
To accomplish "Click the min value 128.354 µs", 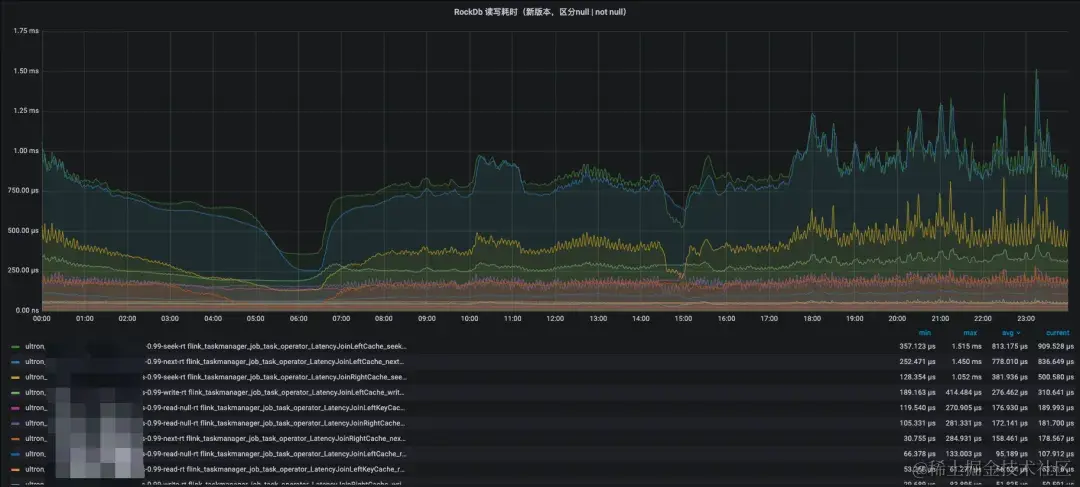I will [917, 377].
